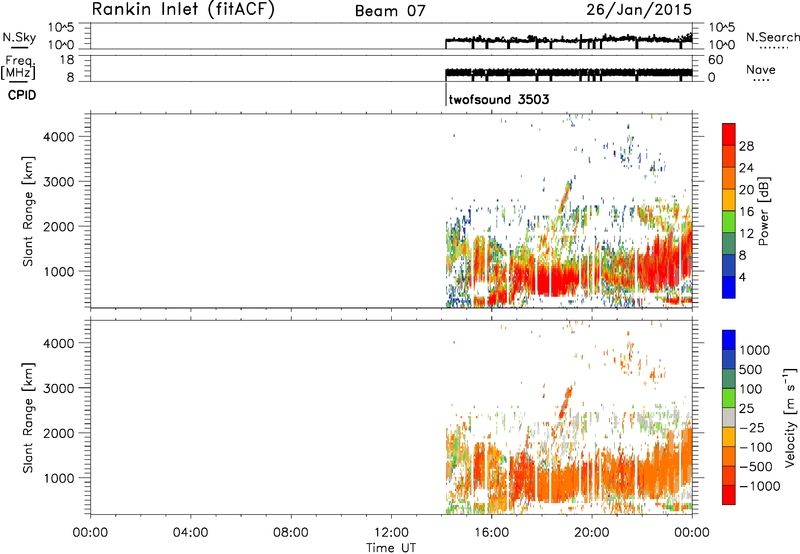Click the diagonal red streak in the velocity panel

[x=565, y=402]
